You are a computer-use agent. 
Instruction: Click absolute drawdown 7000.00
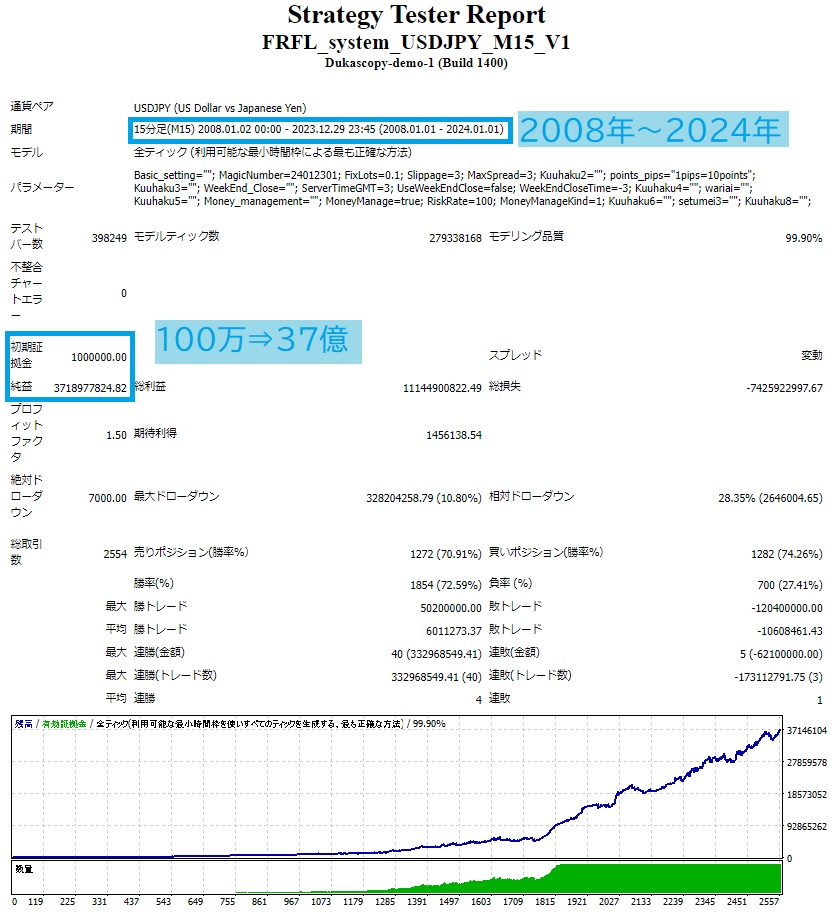point(108,498)
